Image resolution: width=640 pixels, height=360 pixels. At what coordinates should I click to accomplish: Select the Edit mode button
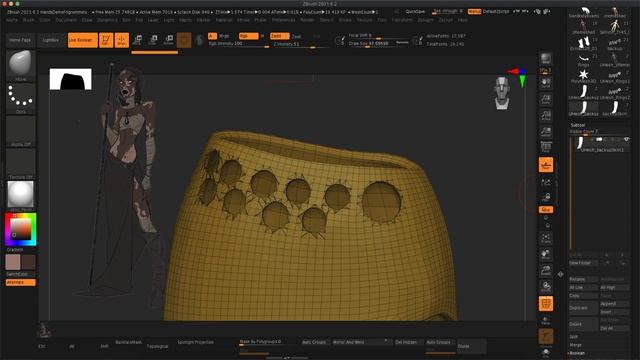(106, 40)
